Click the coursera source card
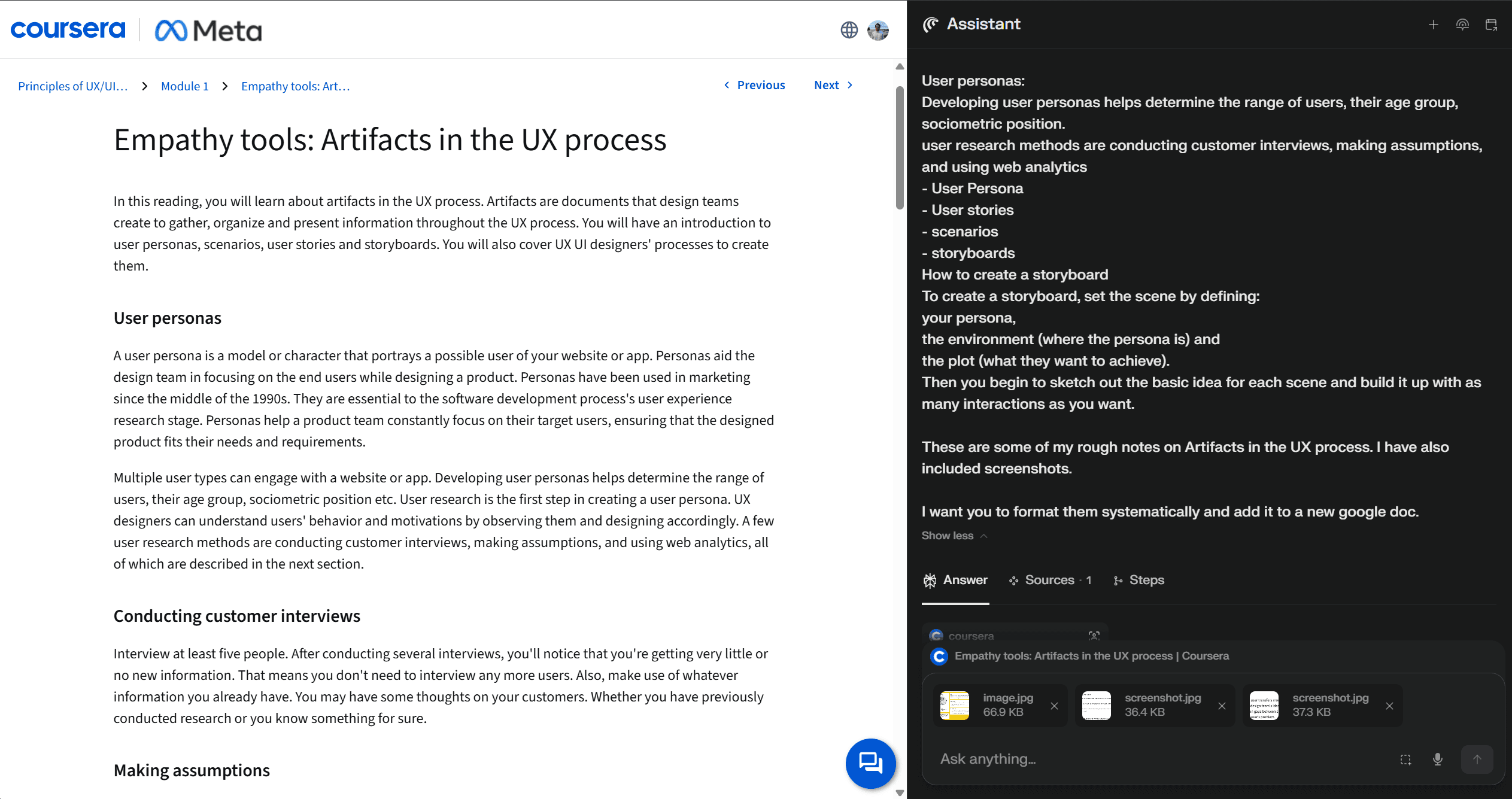This screenshot has width=1512, height=799. pyautogui.click(x=1015, y=634)
